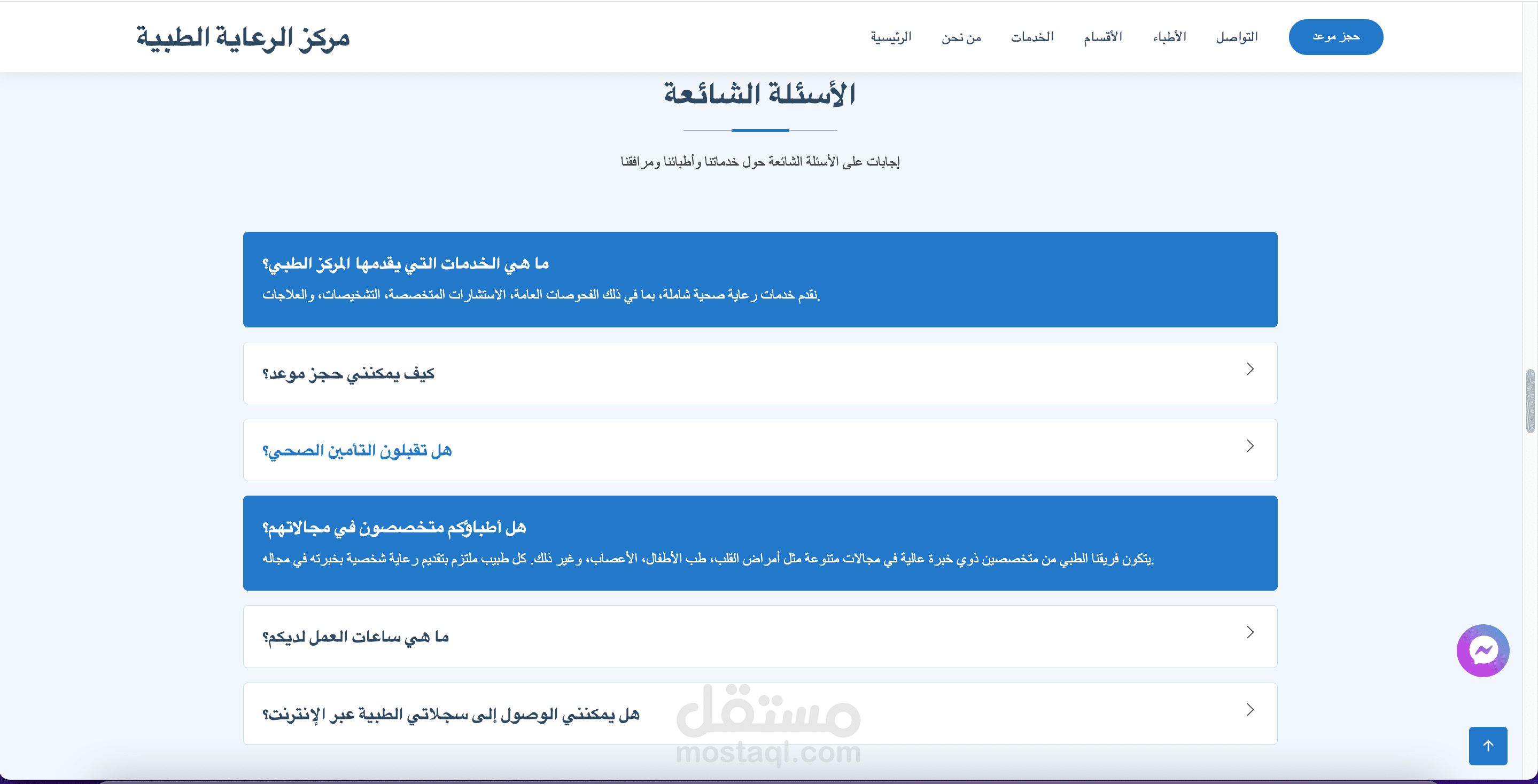Click the scroll-to-top arrow button
This screenshot has width=1538, height=784.
[1488, 745]
